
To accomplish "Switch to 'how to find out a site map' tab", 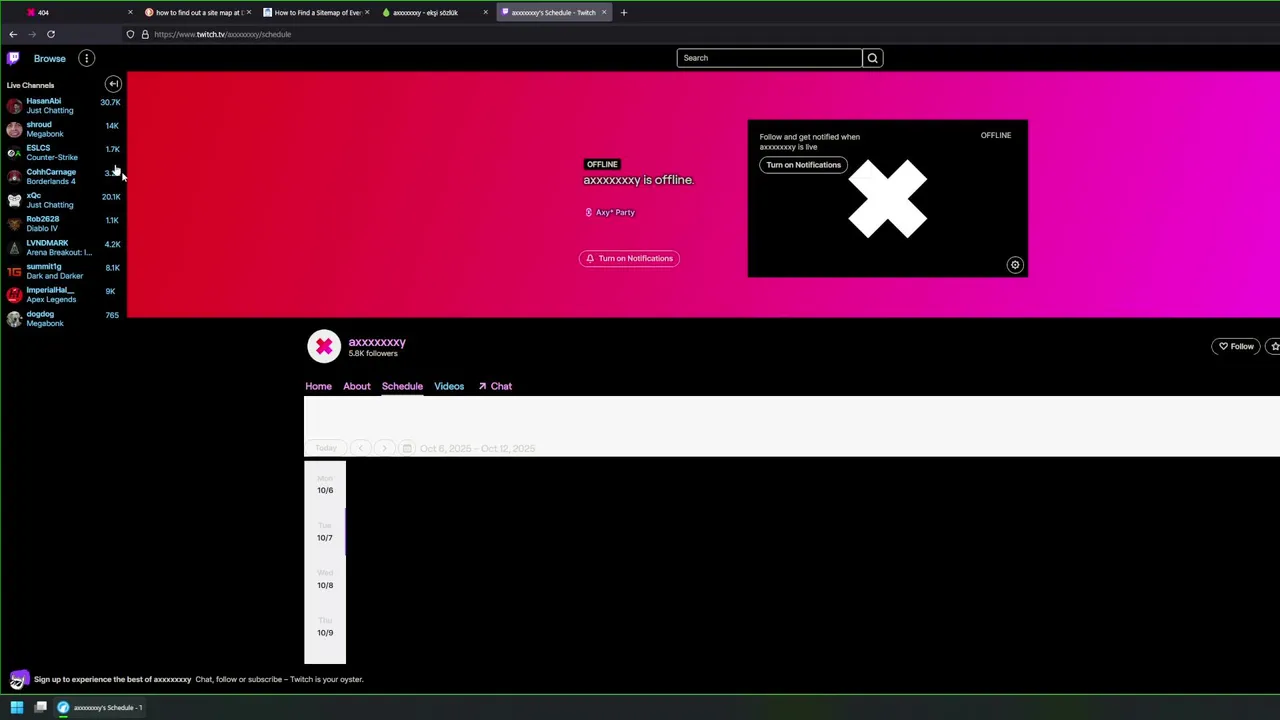I will [x=199, y=12].
